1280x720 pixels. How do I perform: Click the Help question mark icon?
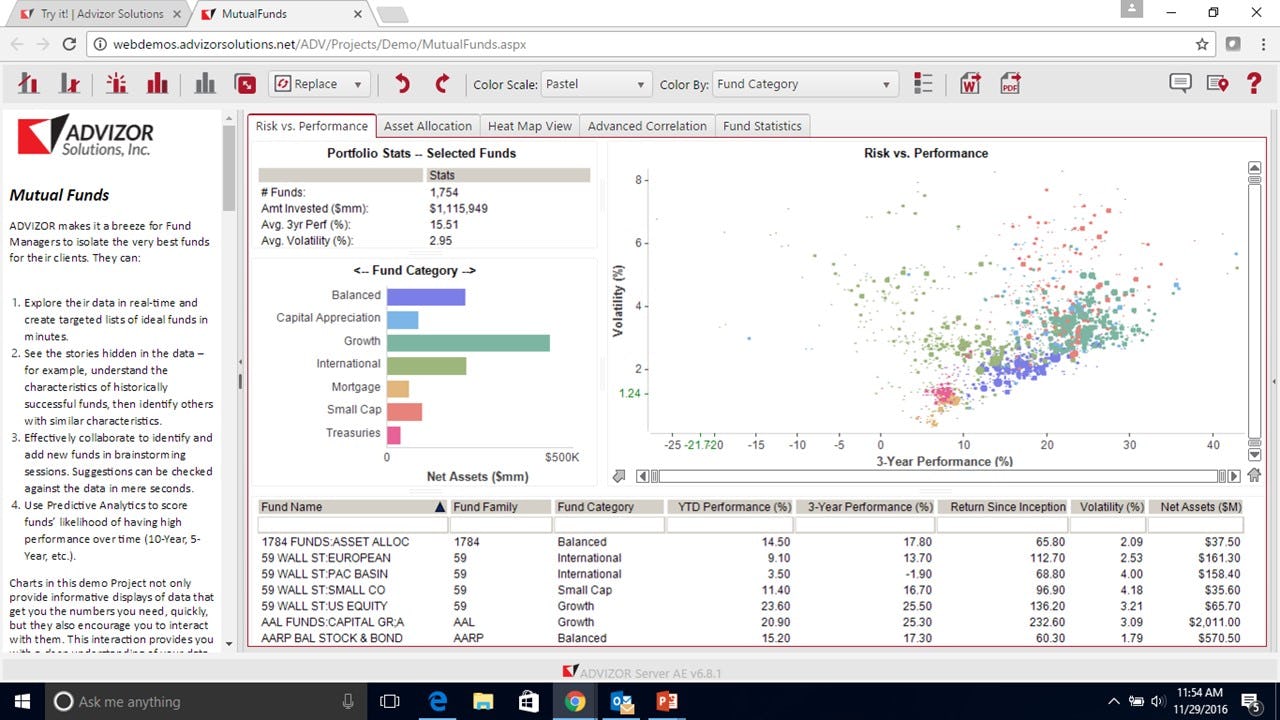pyautogui.click(x=1255, y=84)
